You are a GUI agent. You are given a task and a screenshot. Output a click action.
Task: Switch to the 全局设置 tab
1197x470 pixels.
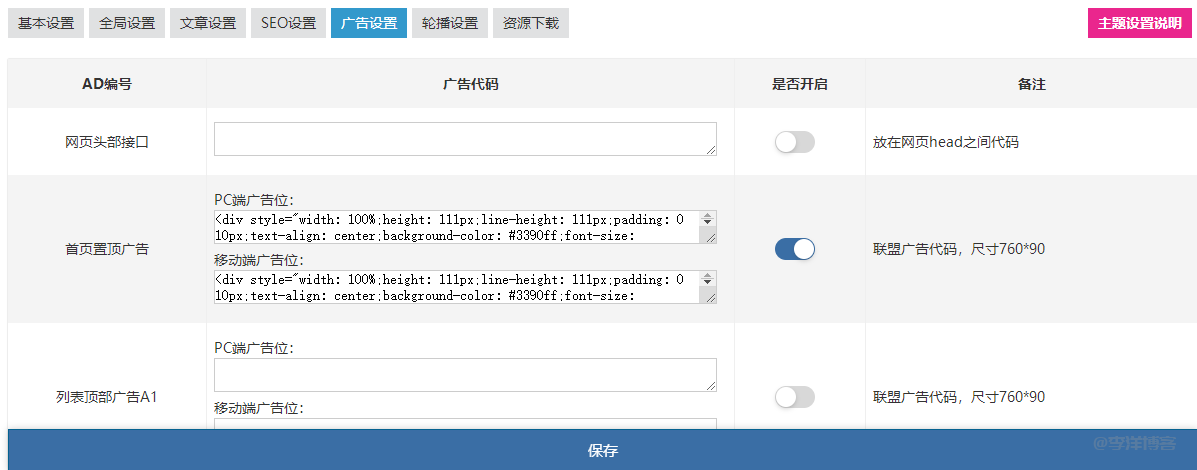[x=127, y=23]
